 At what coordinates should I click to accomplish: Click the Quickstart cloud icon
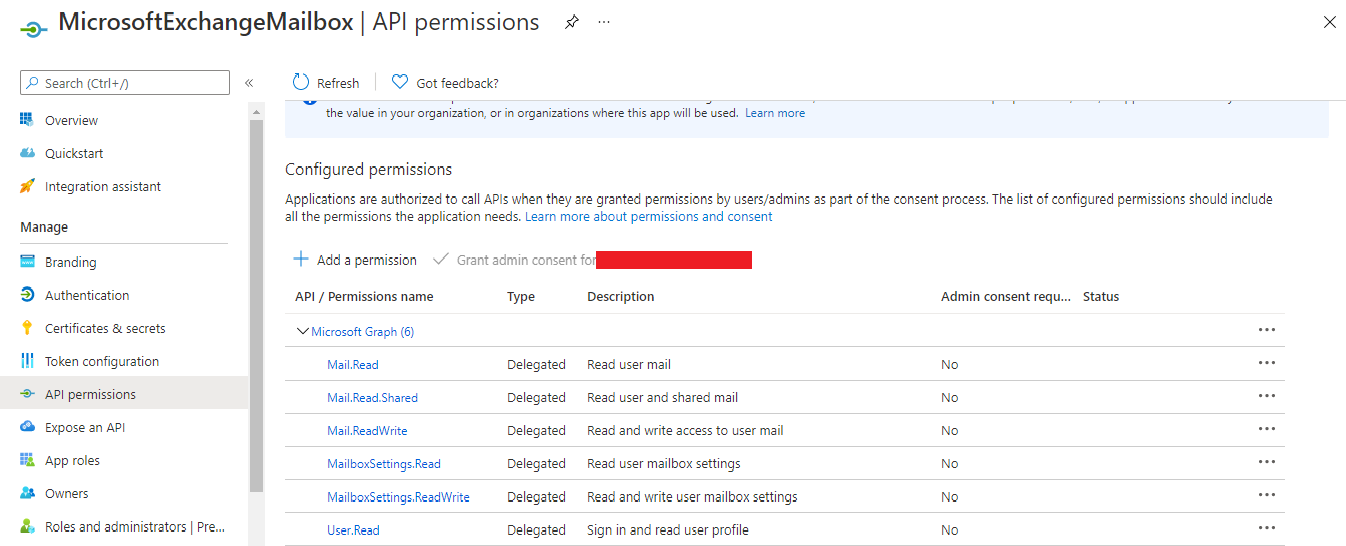(27, 153)
